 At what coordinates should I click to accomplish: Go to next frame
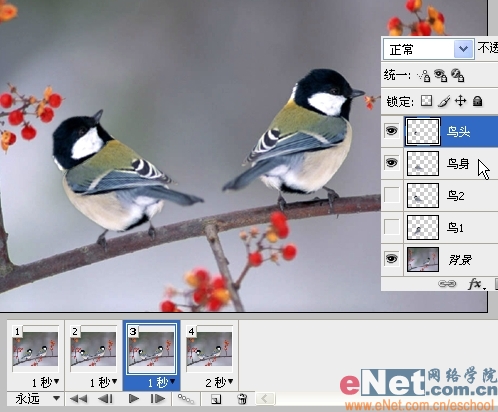tap(158, 398)
